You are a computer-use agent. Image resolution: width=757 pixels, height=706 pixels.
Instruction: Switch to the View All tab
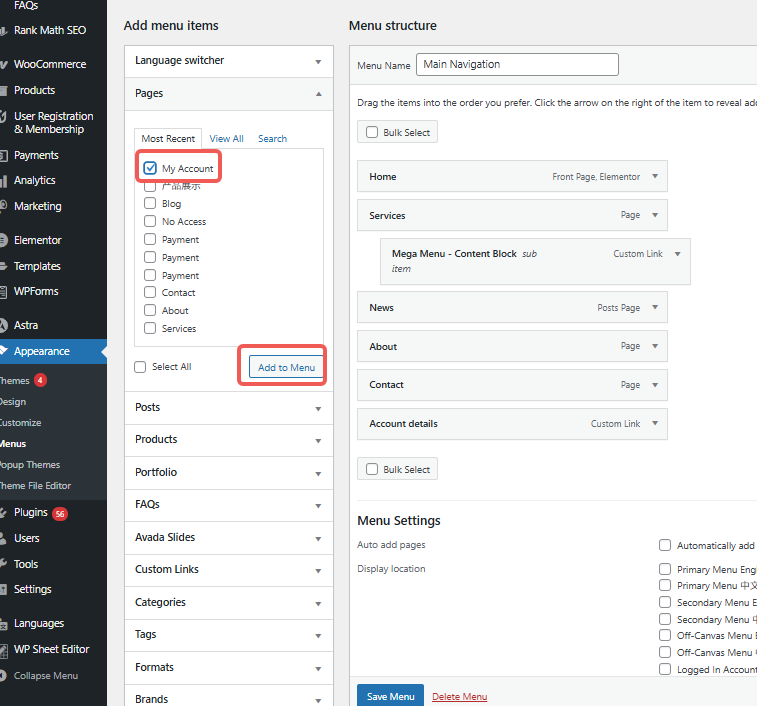pos(226,139)
